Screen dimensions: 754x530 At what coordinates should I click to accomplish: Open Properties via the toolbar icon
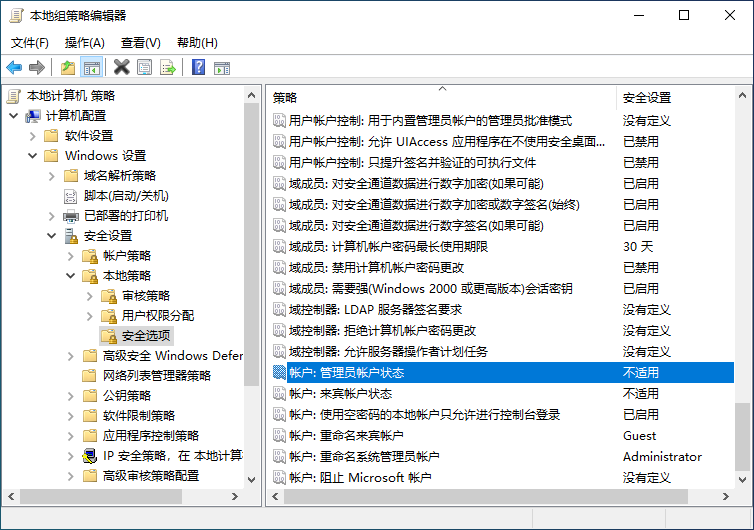(145, 67)
